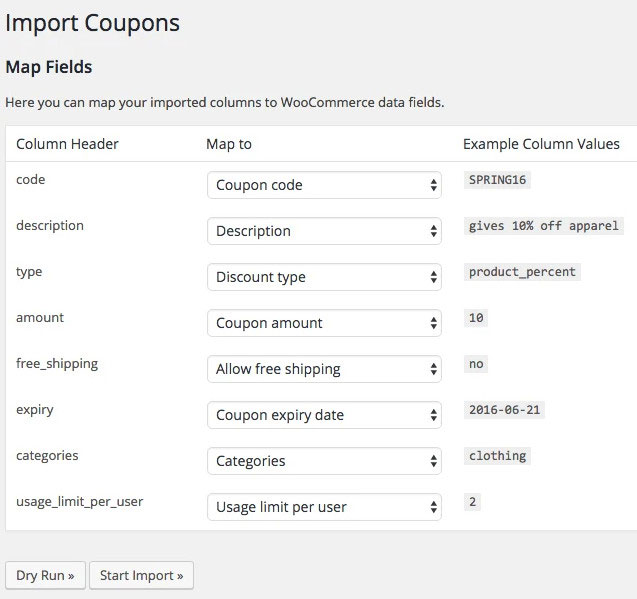Click the usage_limit_per_user row label

(79, 501)
